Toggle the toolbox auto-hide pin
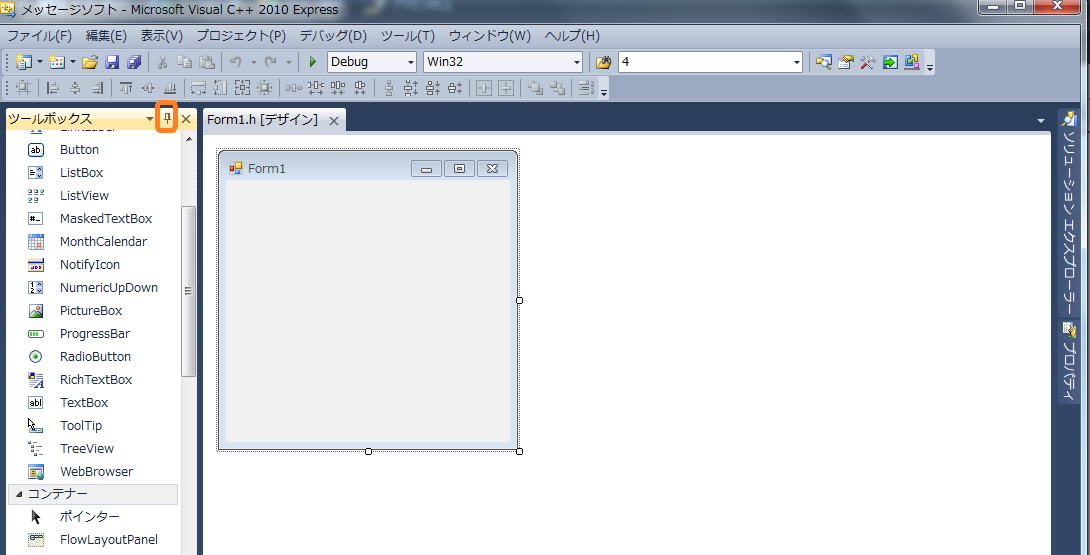This screenshot has height=555, width=1090. pos(167,119)
